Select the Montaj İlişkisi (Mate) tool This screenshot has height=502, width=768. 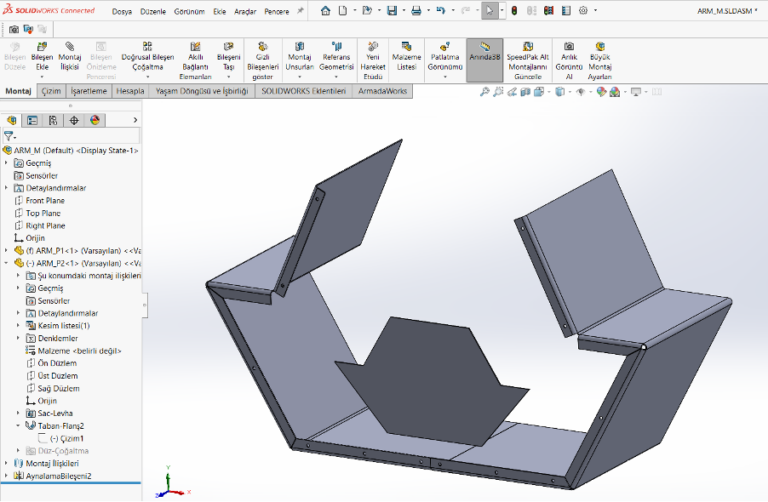point(70,47)
